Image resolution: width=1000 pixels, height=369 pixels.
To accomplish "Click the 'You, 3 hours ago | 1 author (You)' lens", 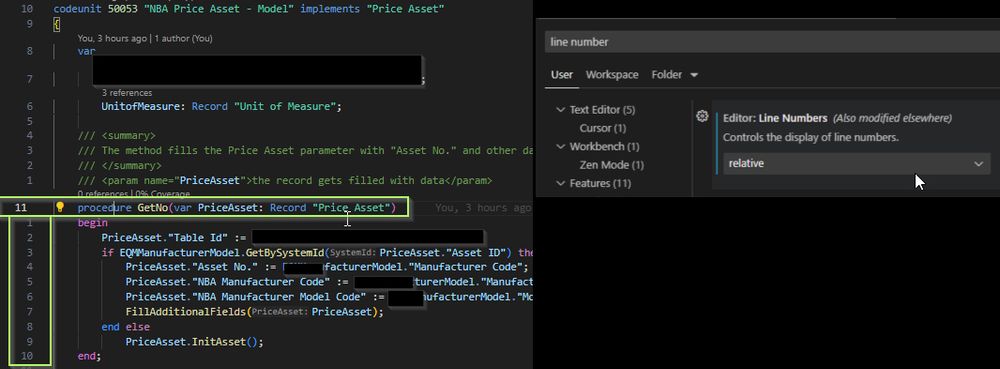I will [145, 38].
